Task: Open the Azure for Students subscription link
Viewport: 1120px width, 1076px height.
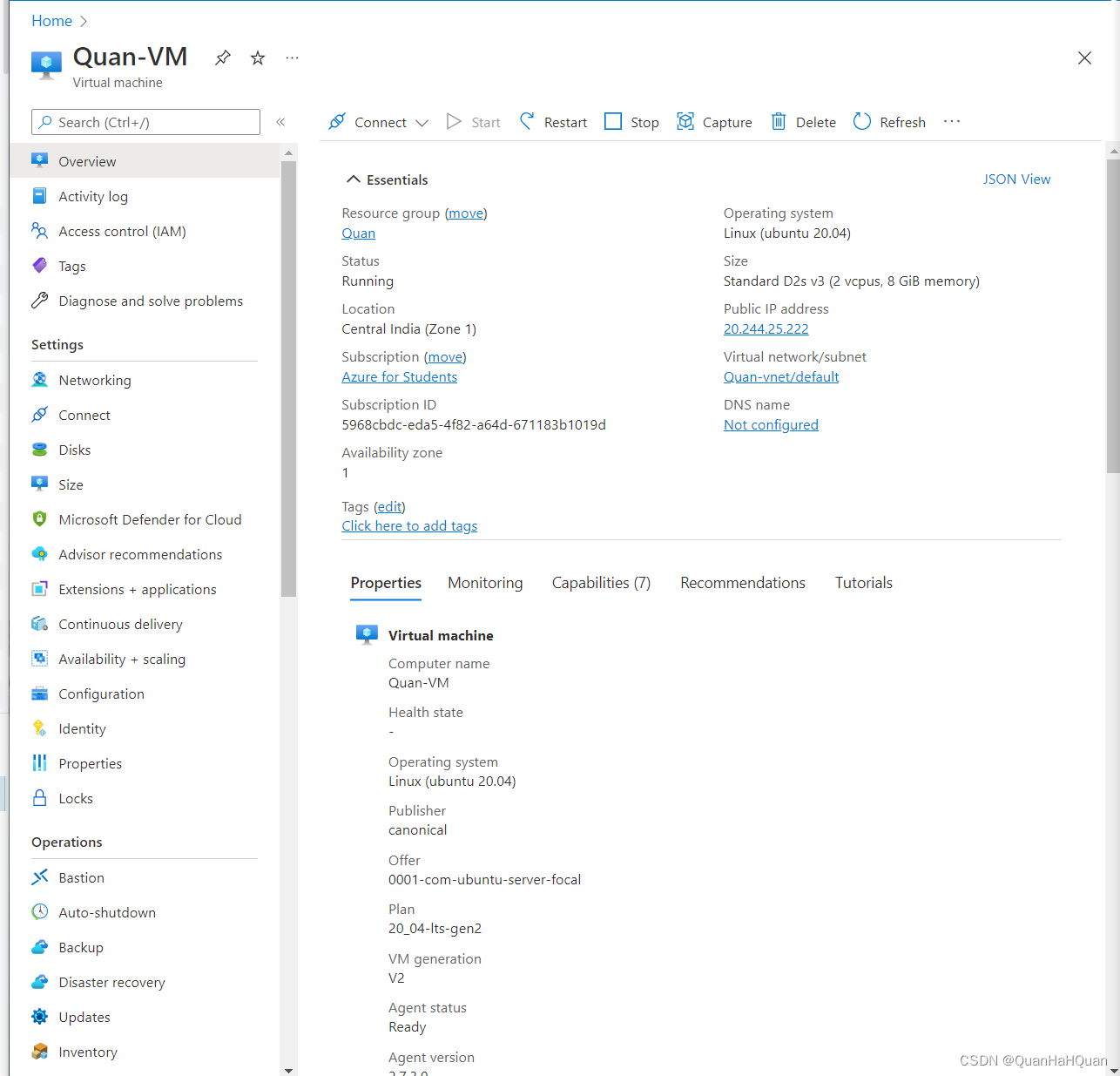Action: click(x=399, y=377)
